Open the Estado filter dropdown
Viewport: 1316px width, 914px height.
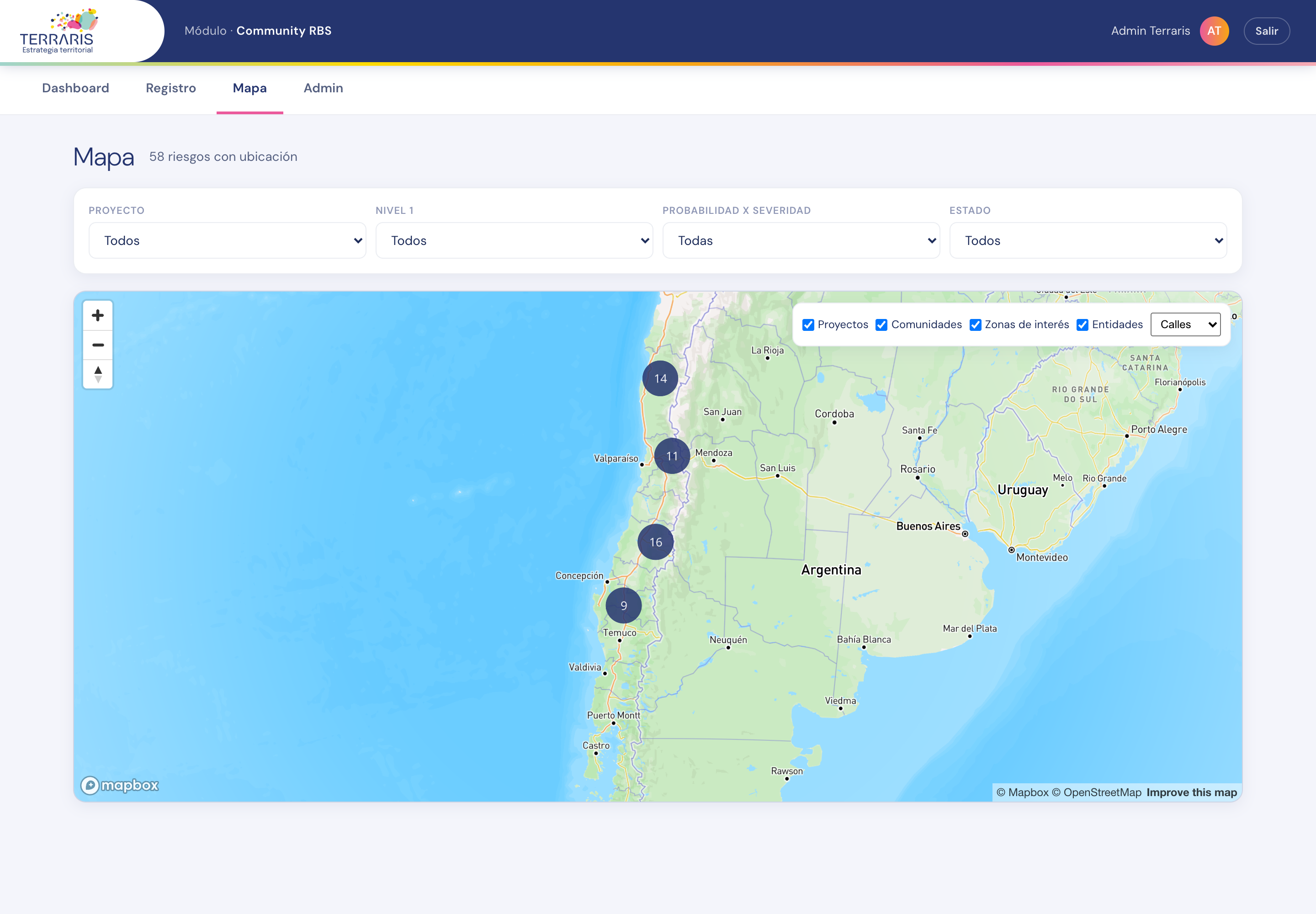pos(1088,240)
